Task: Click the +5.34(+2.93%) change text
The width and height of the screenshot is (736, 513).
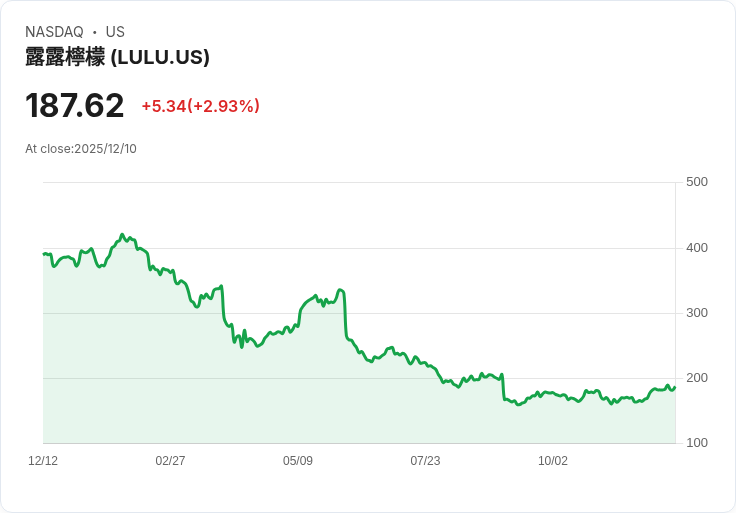Action: (x=201, y=106)
